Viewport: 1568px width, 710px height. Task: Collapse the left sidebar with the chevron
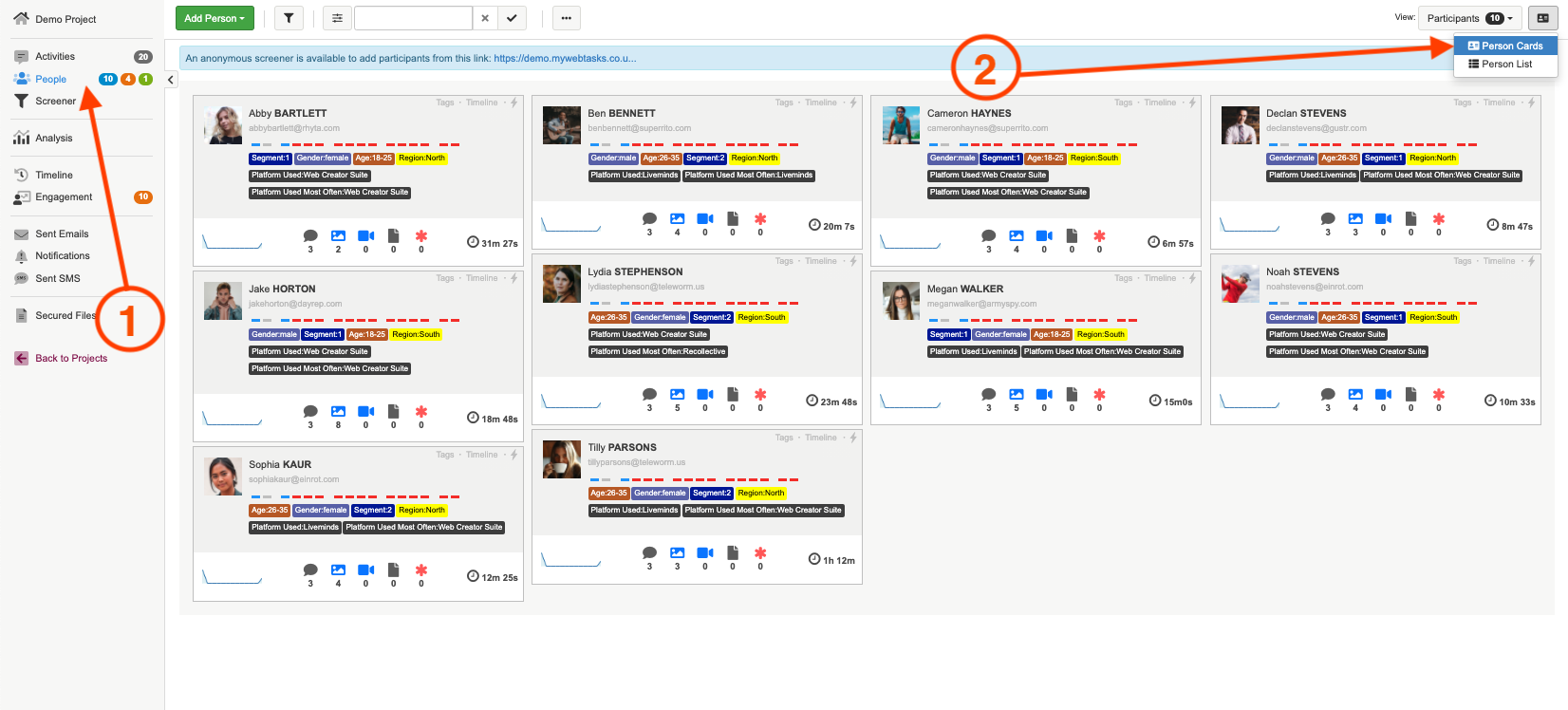point(171,80)
